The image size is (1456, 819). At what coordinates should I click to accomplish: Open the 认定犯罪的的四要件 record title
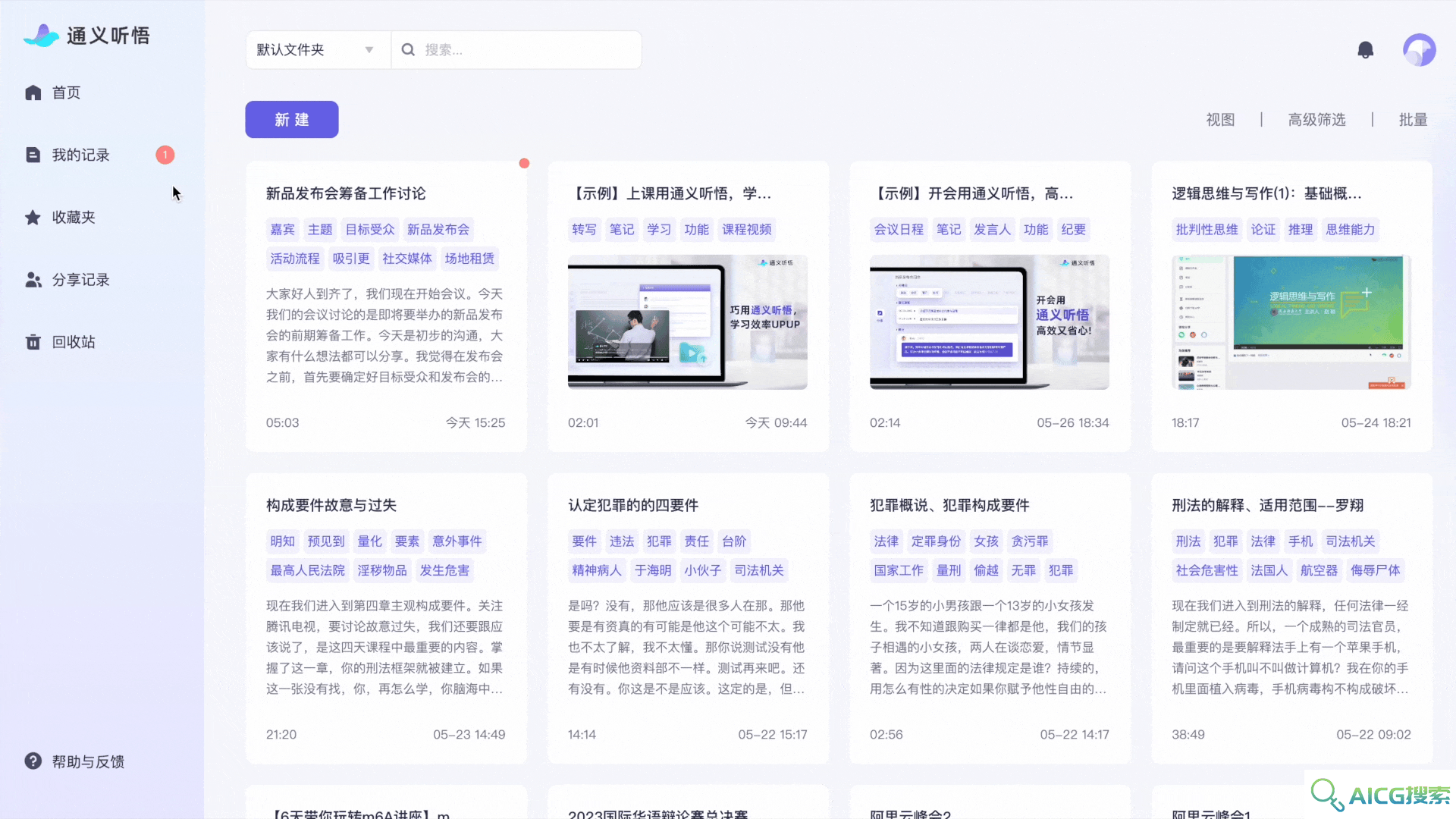coord(633,506)
